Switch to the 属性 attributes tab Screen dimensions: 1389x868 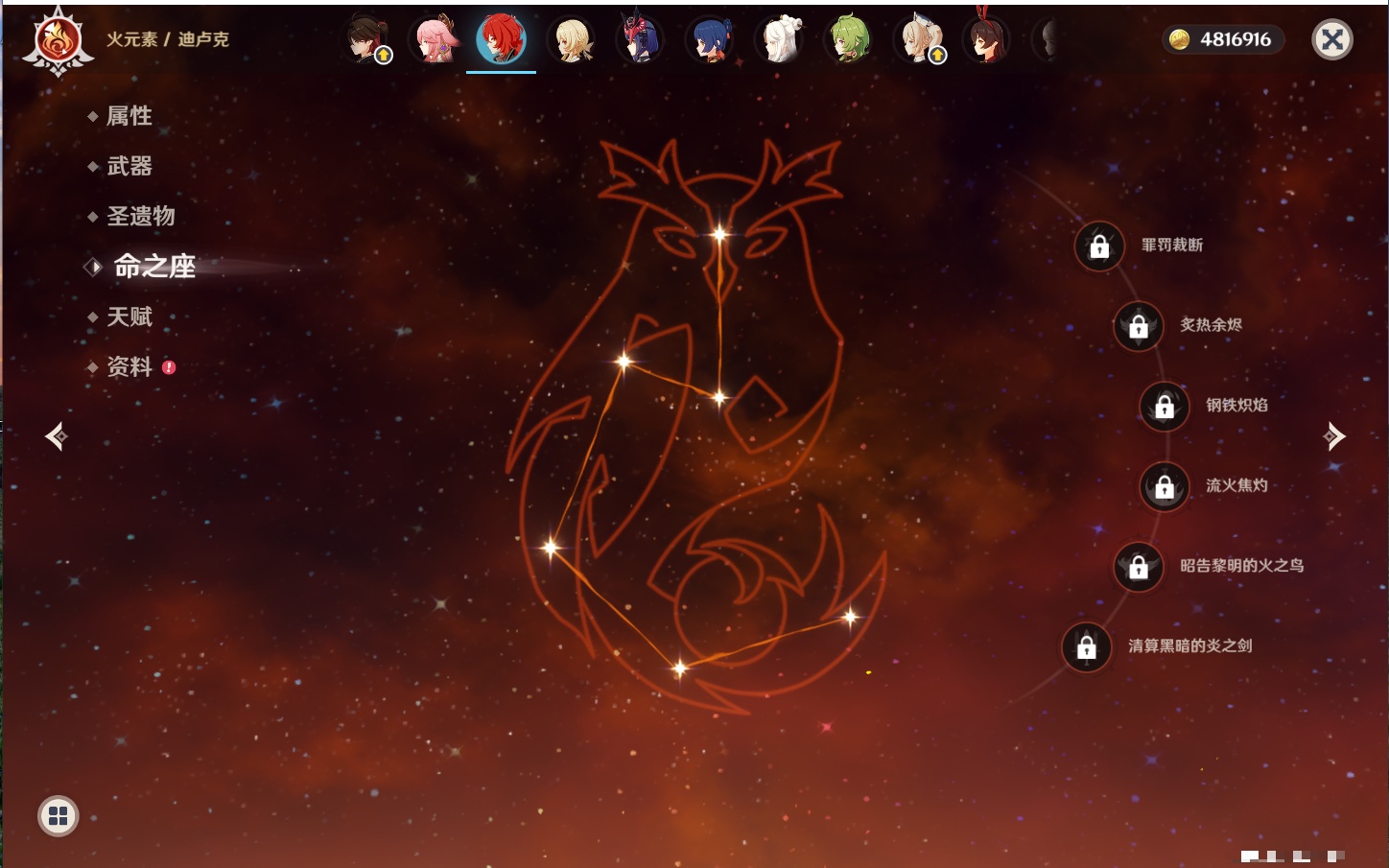[129, 116]
